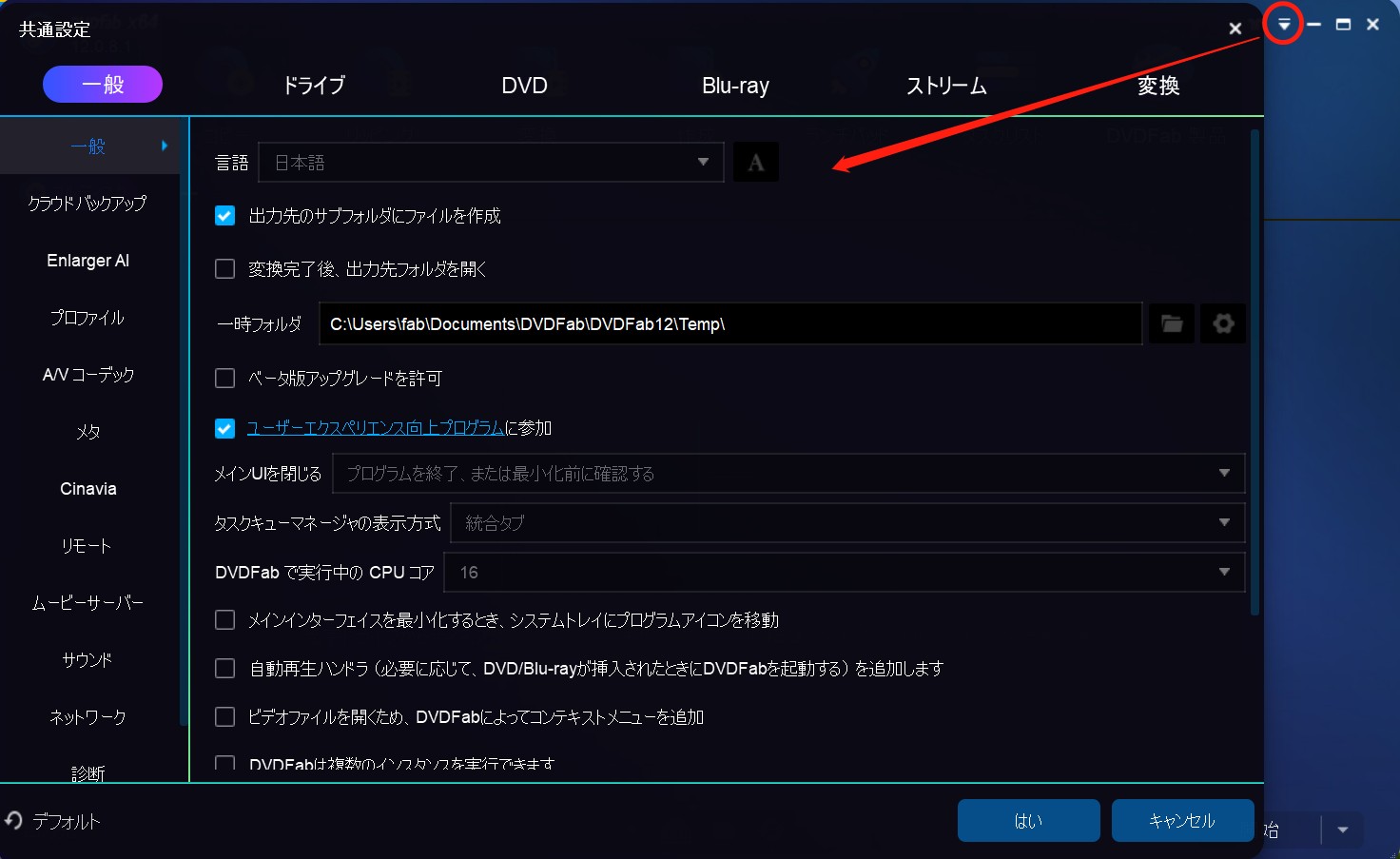
Task: Open main window dropdown menu triangle icon
Action: (x=1284, y=25)
